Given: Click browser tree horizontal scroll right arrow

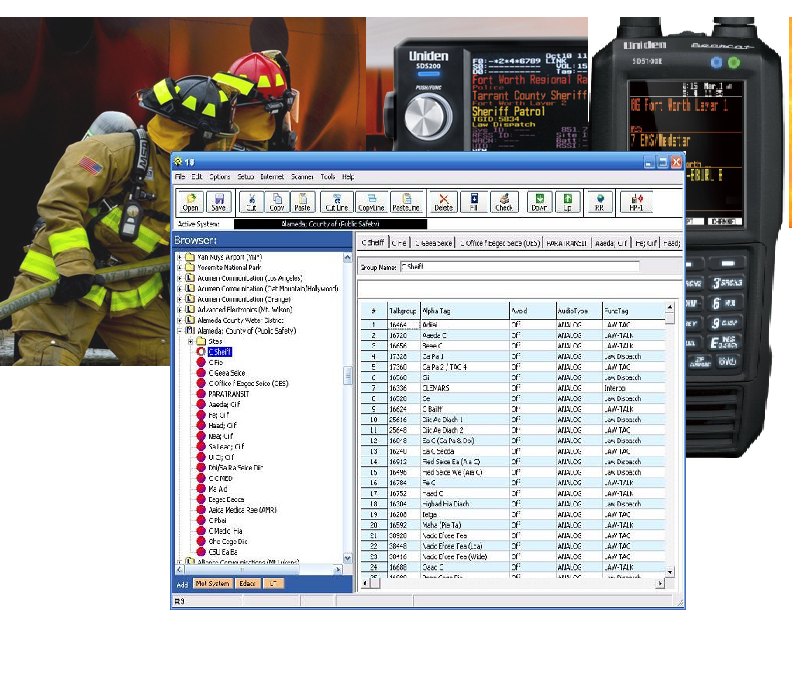Looking at the screenshot, I should (x=338, y=569).
